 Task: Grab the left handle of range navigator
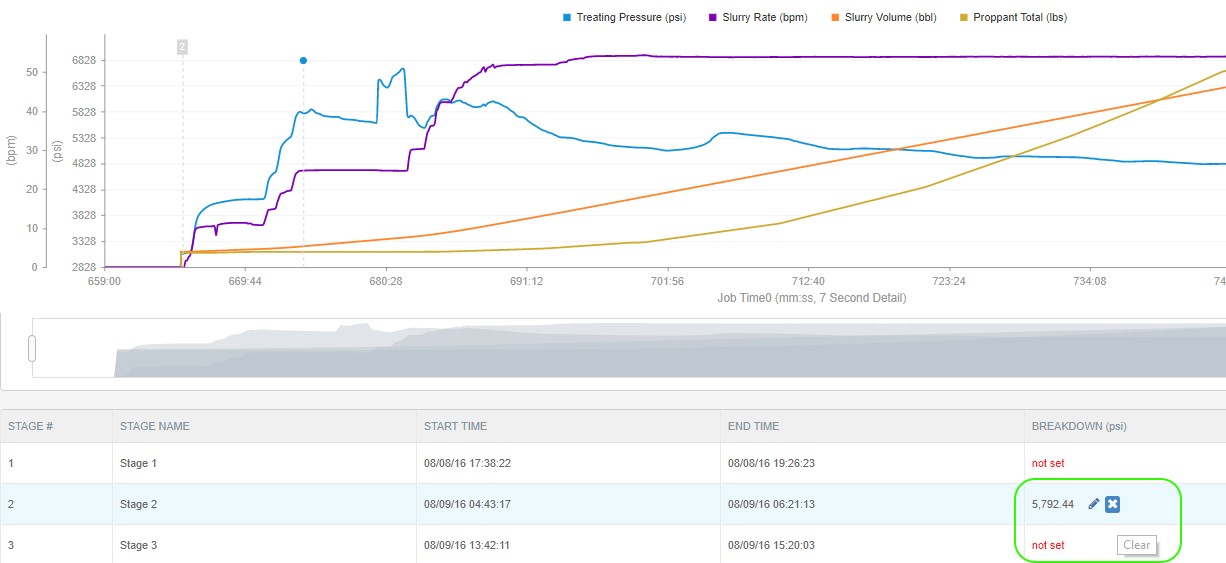[32, 348]
